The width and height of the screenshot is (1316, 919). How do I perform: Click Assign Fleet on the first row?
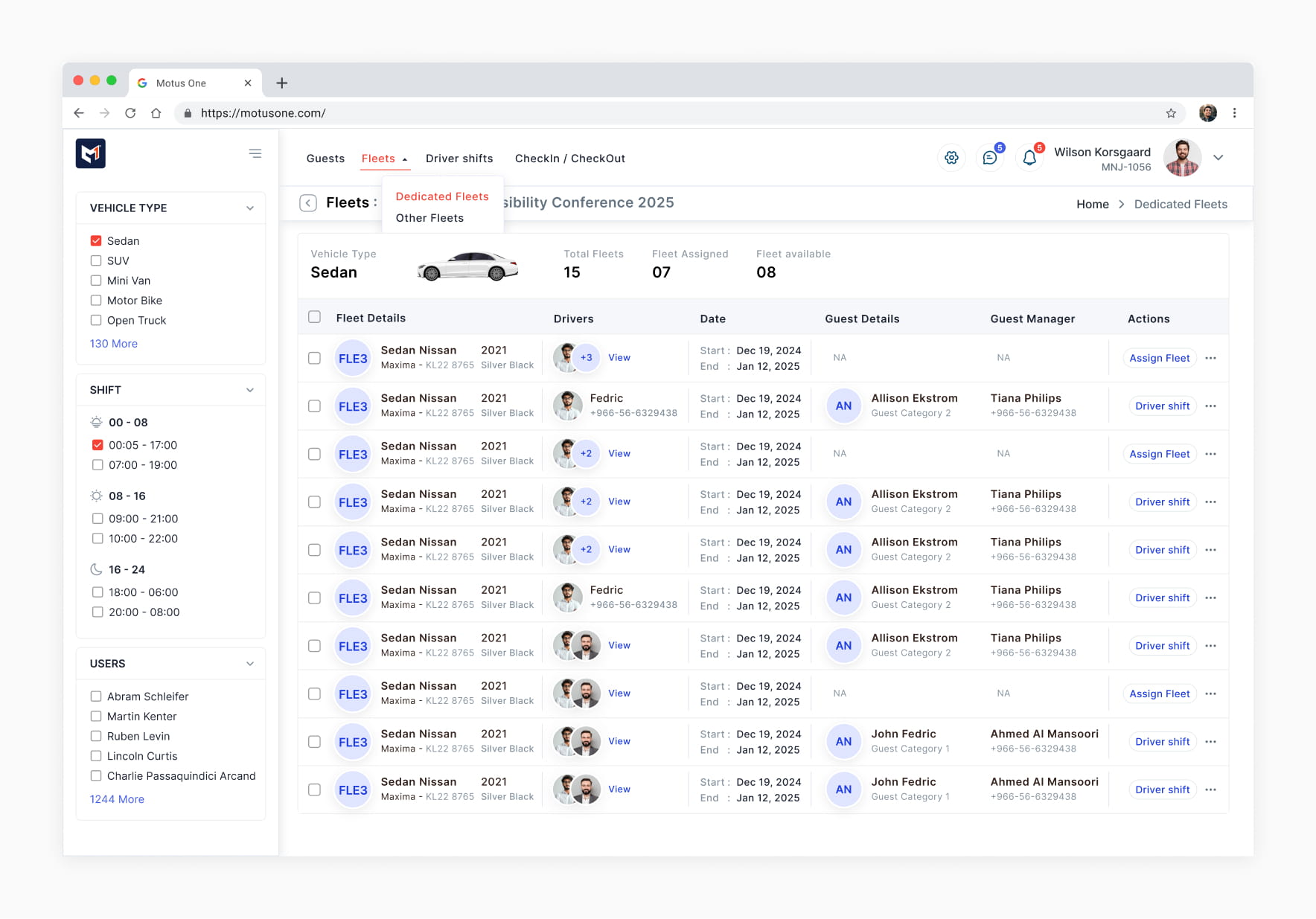[x=1160, y=358]
